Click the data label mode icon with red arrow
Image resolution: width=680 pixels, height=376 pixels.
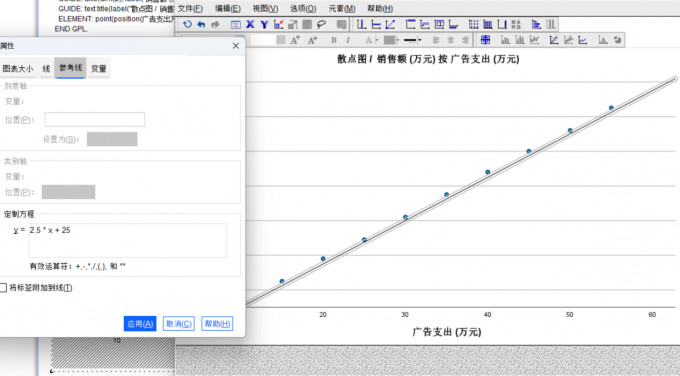(278, 24)
